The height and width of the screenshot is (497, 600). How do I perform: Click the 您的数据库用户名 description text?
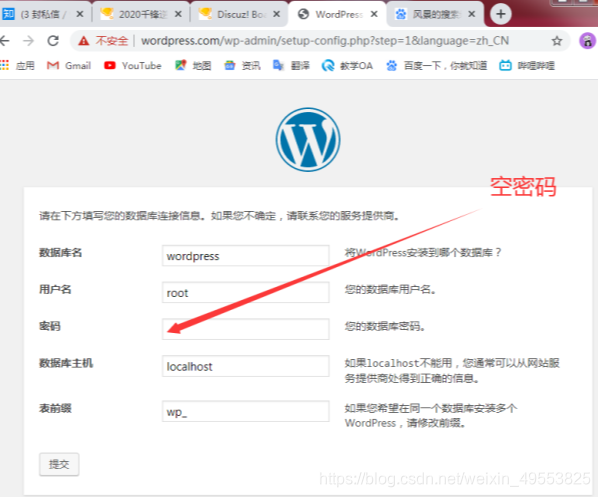(x=390, y=289)
